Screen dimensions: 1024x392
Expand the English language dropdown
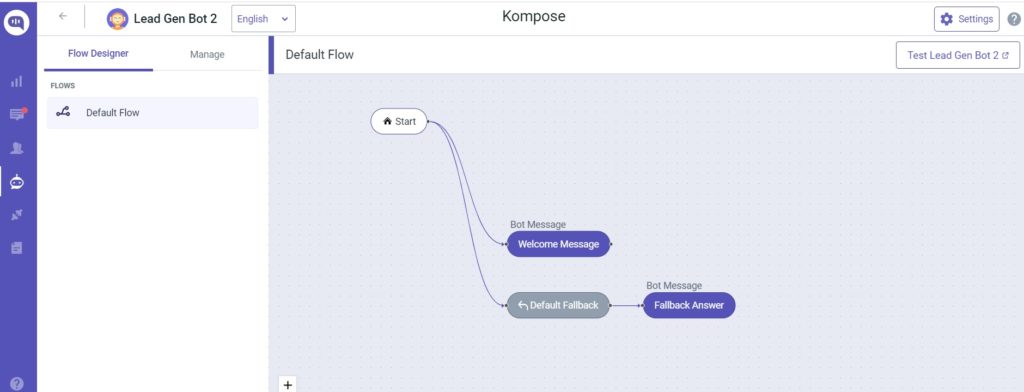coord(263,19)
